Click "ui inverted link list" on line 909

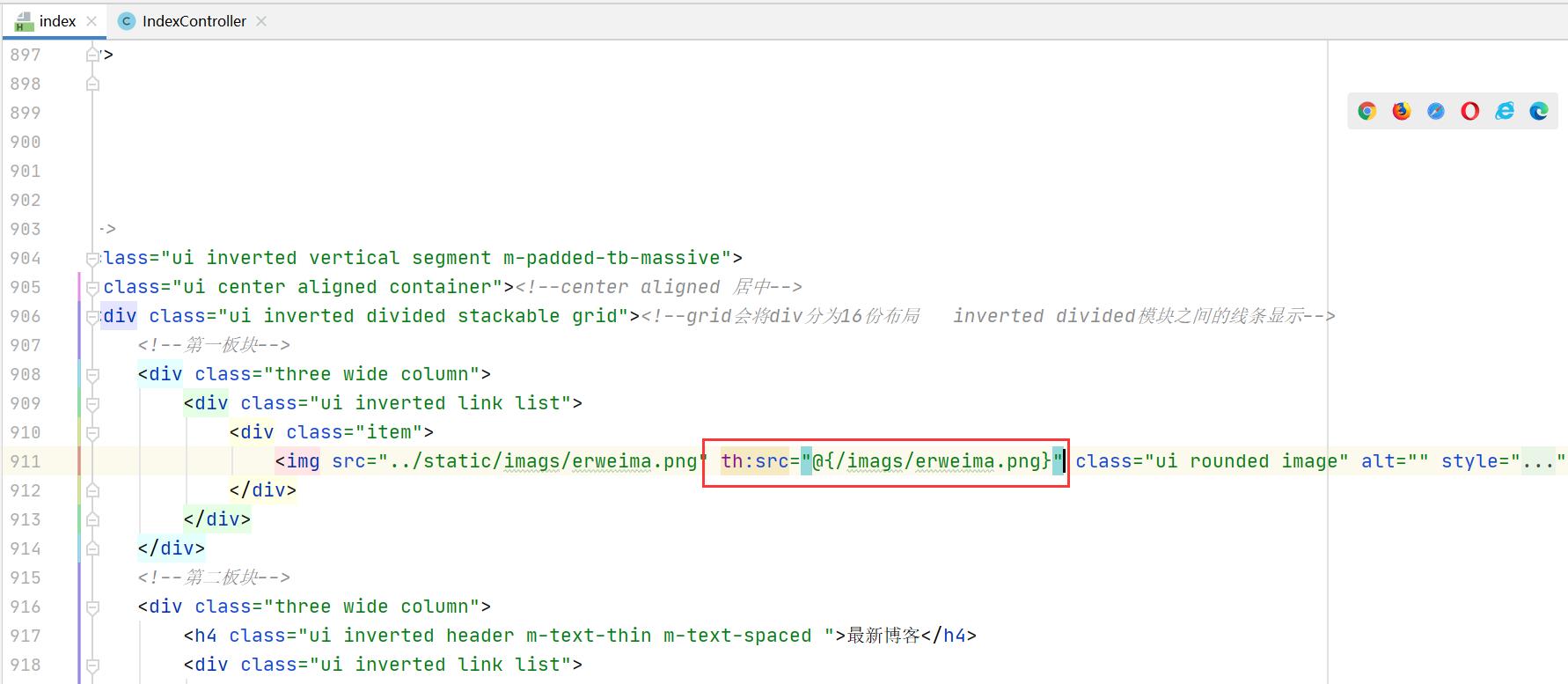(x=440, y=403)
